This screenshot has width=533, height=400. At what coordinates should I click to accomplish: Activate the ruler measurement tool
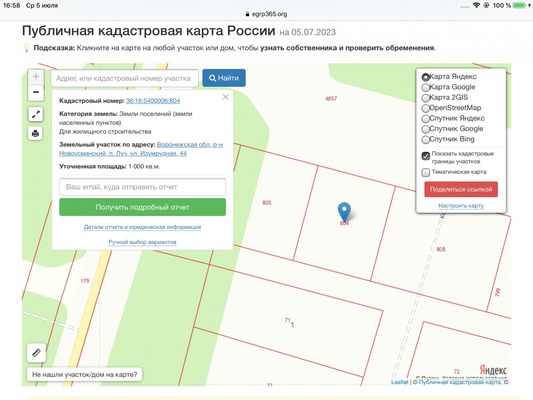click(x=36, y=353)
